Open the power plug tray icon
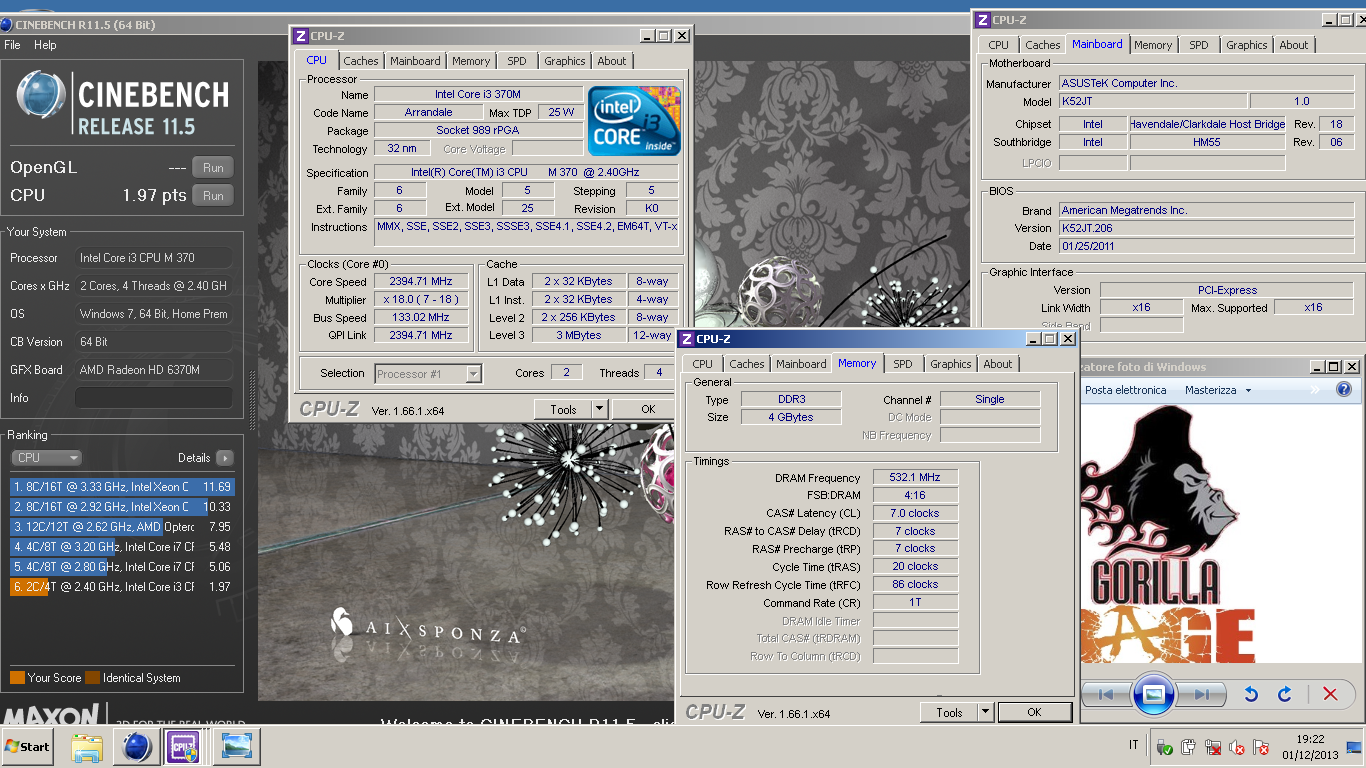This screenshot has width=1366, height=768. pos(1188,747)
